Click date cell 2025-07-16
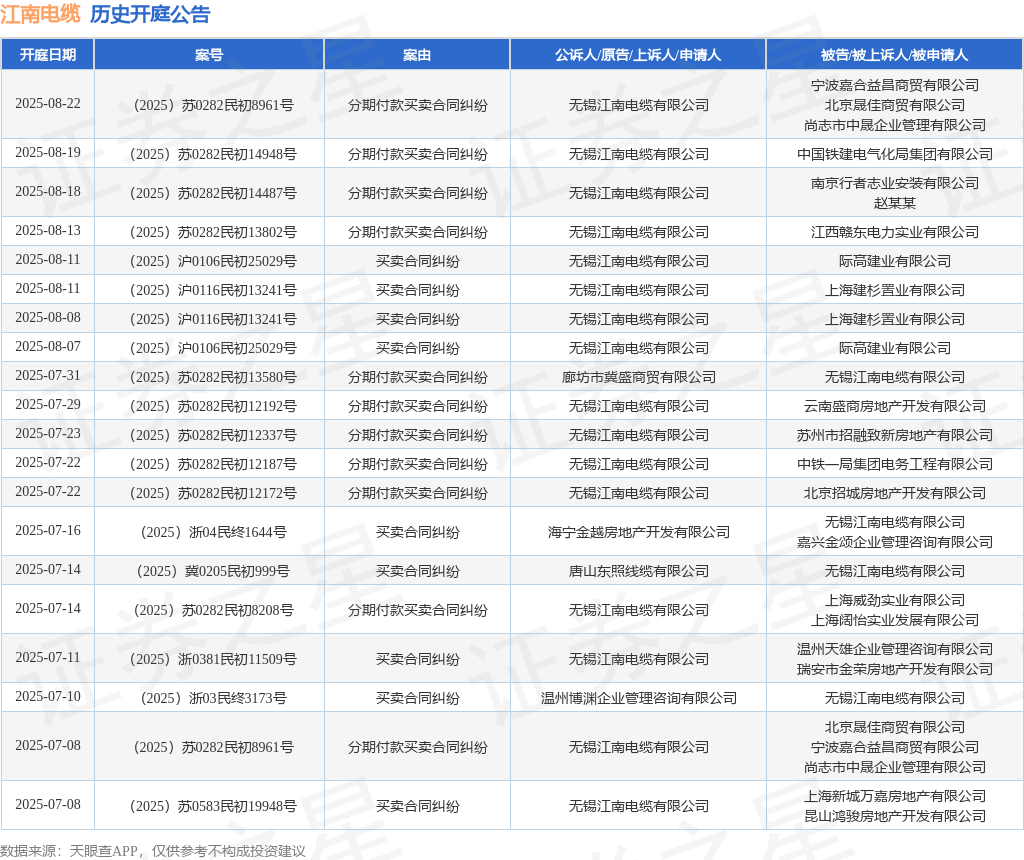 [x=48, y=531]
